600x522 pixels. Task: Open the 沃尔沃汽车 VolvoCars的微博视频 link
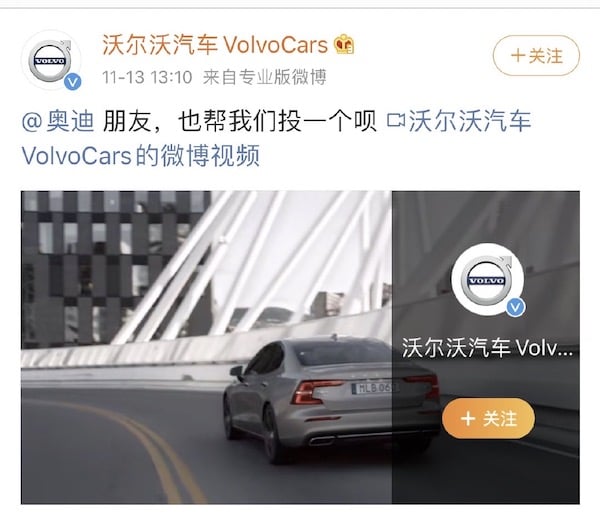[276, 139]
